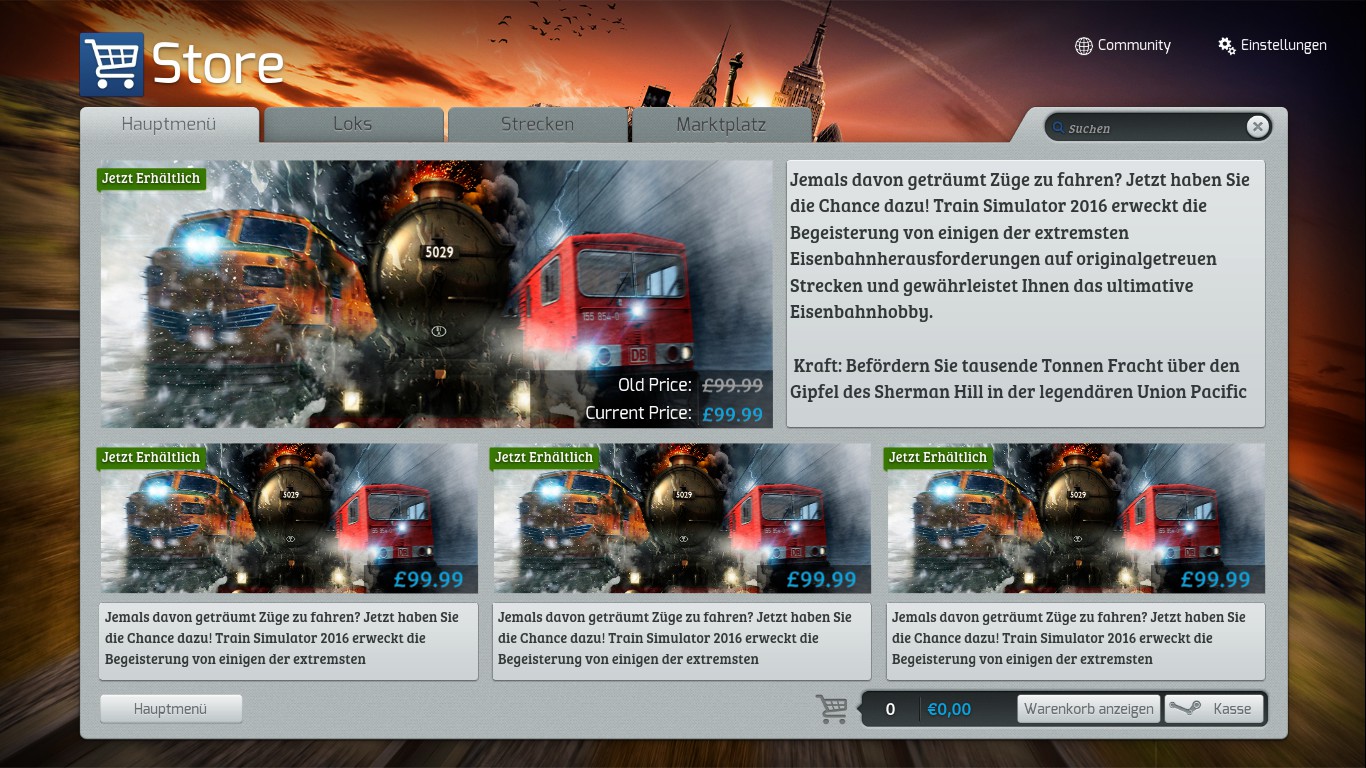This screenshot has width=1366, height=768.
Task: Select the right product card image
Action: 1076,519
